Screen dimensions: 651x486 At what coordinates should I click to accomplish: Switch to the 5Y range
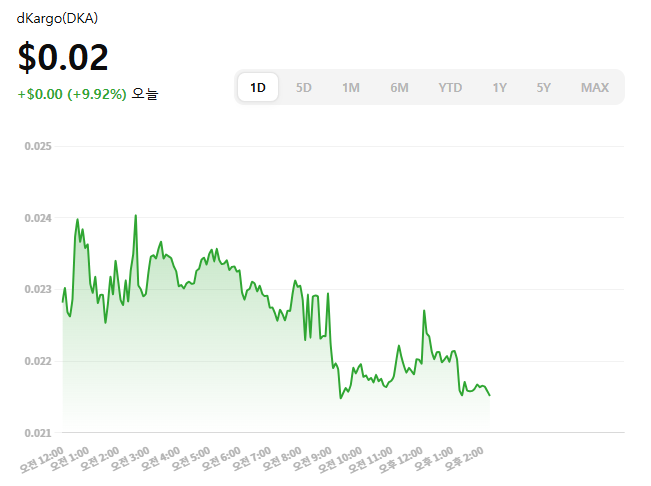click(x=543, y=88)
